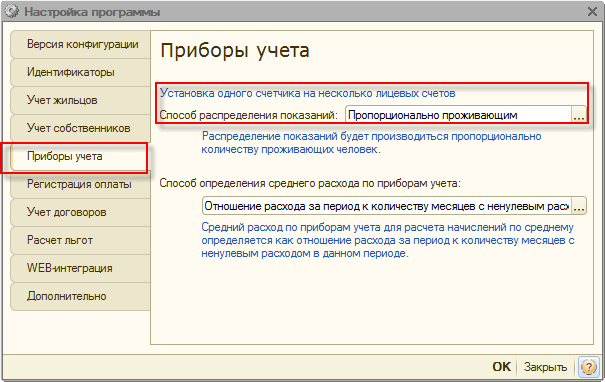
Task: Select the Учет собственников tab
Action: pyautogui.click(x=80, y=128)
